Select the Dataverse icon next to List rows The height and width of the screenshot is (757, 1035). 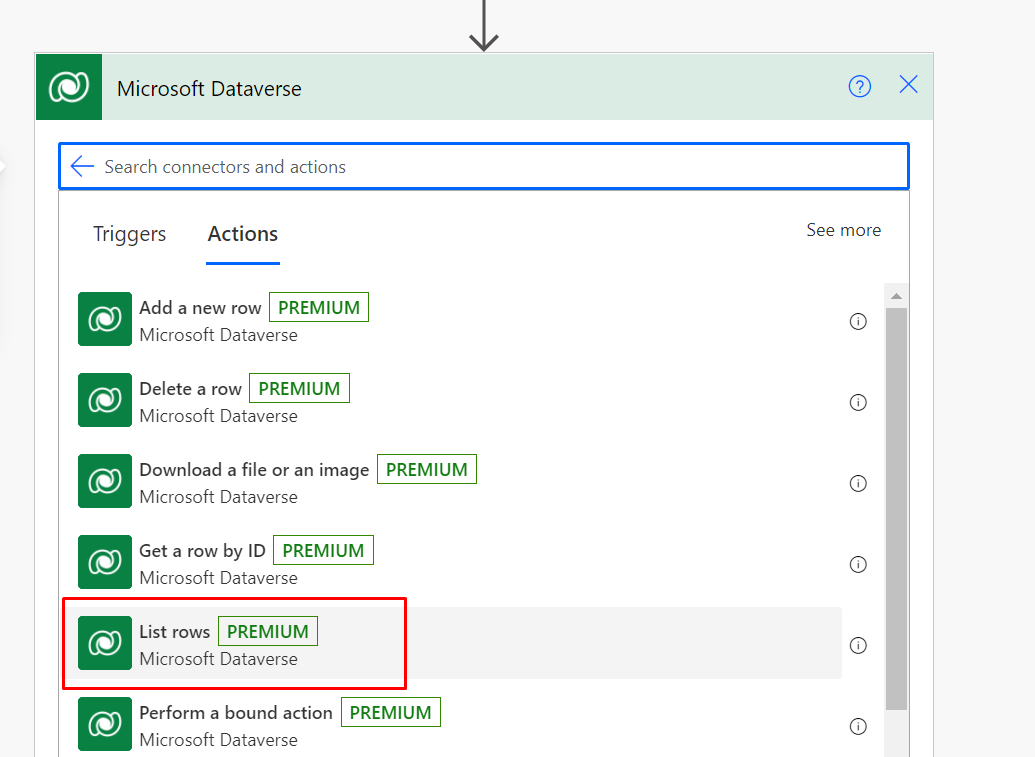point(104,643)
